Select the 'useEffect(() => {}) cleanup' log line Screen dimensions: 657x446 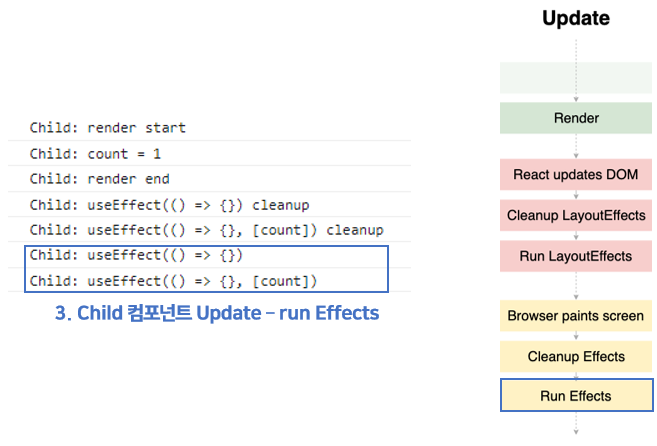coord(170,205)
